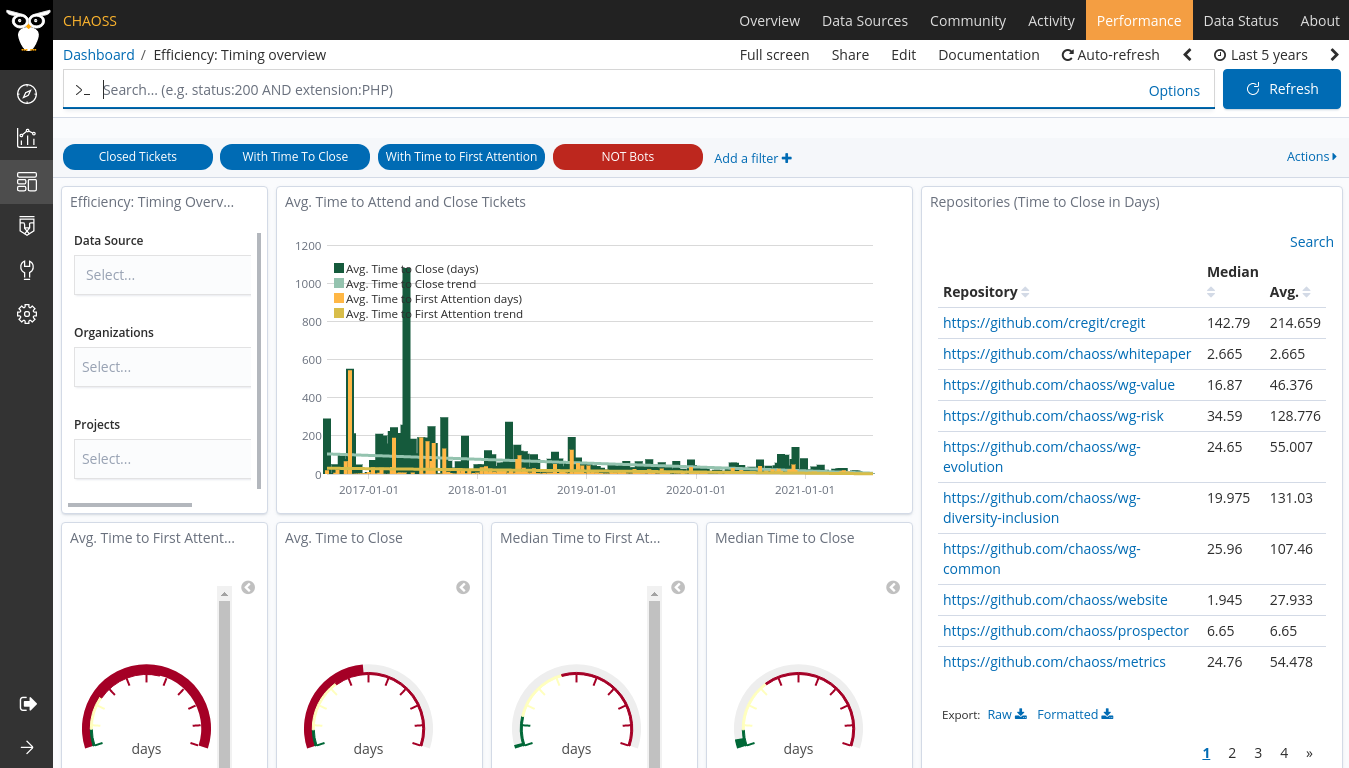Expand the sidebar with the arrow icon

(27, 747)
